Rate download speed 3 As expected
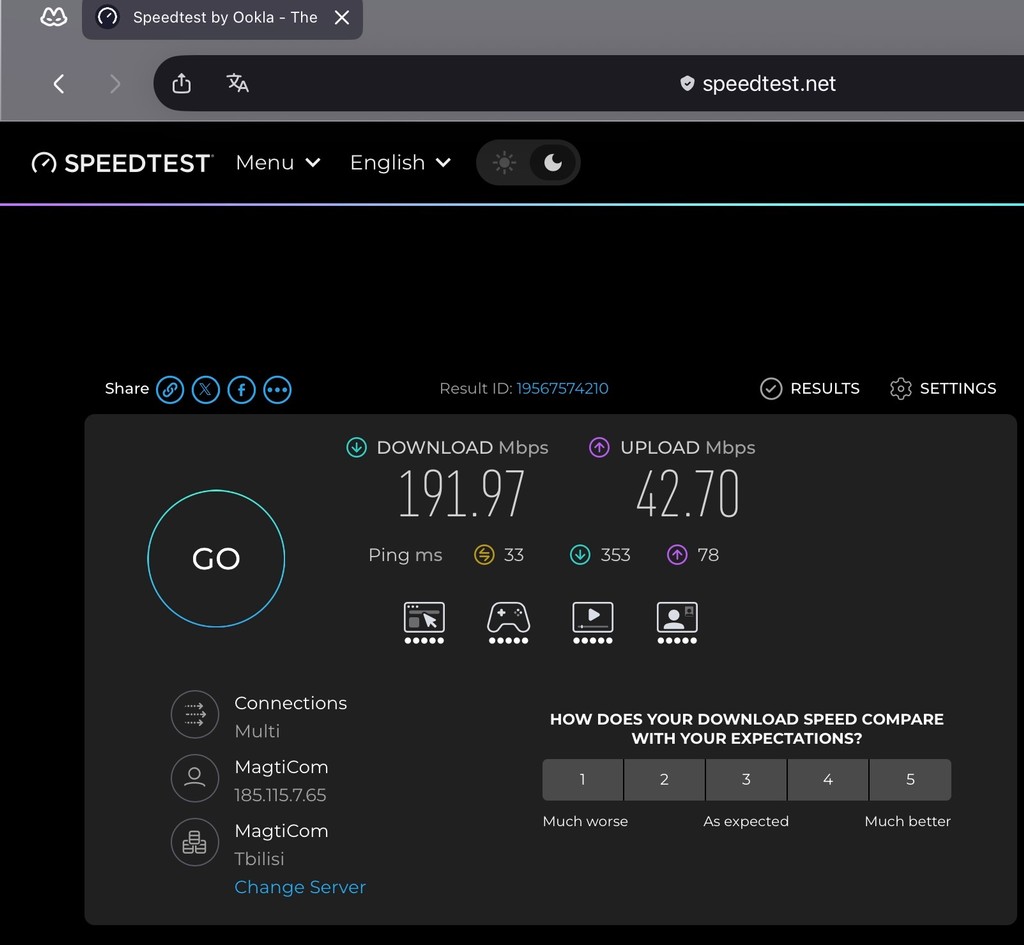The height and width of the screenshot is (945, 1024). point(746,779)
